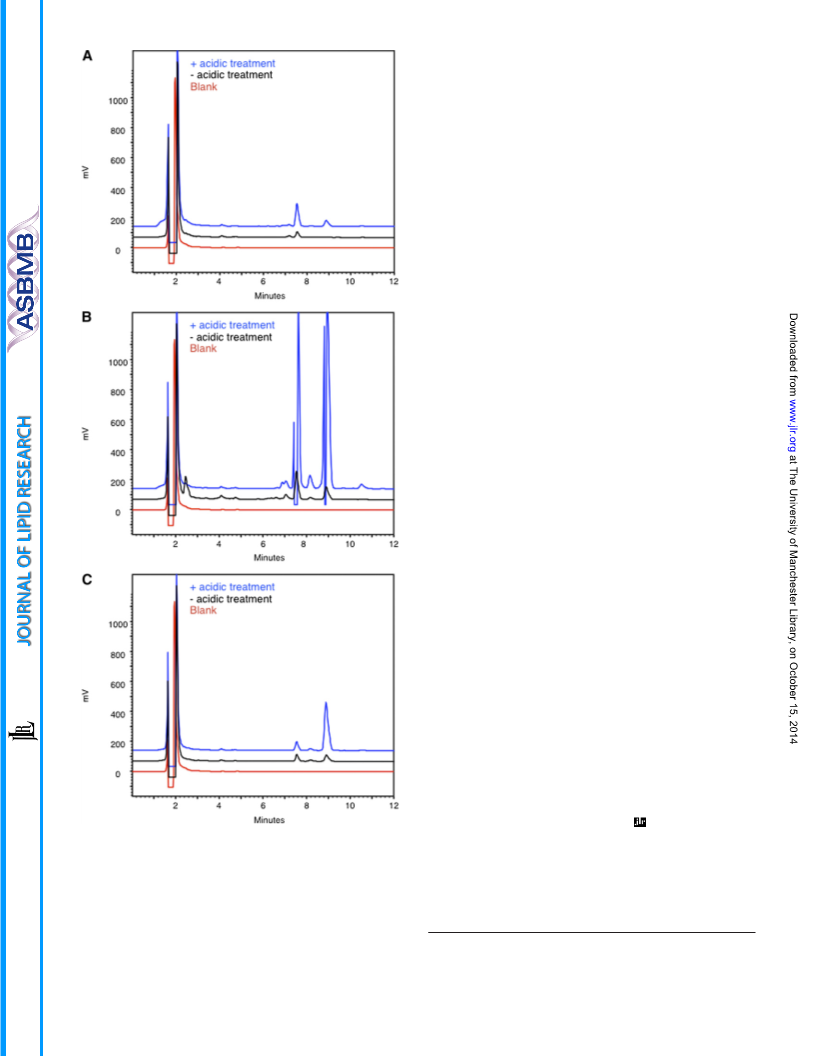This screenshot has width=816, height=1056.
Task: Click the 'Blank' legend in panel B
Action: click(203, 348)
